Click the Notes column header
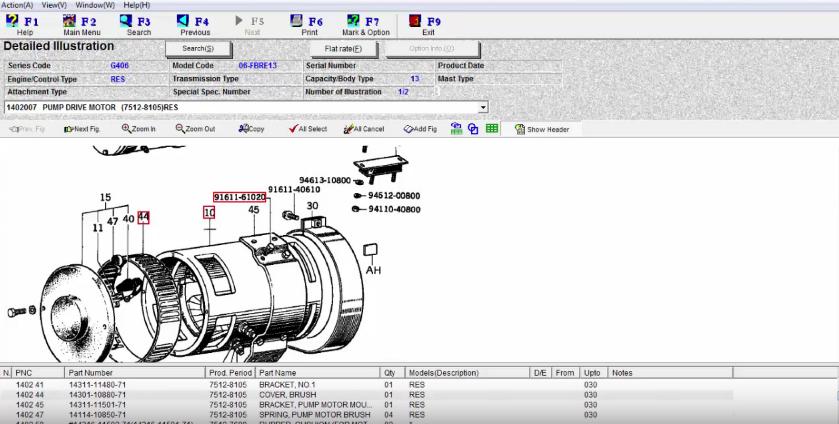This screenshot has width=839, height=424. coord(671,373)
